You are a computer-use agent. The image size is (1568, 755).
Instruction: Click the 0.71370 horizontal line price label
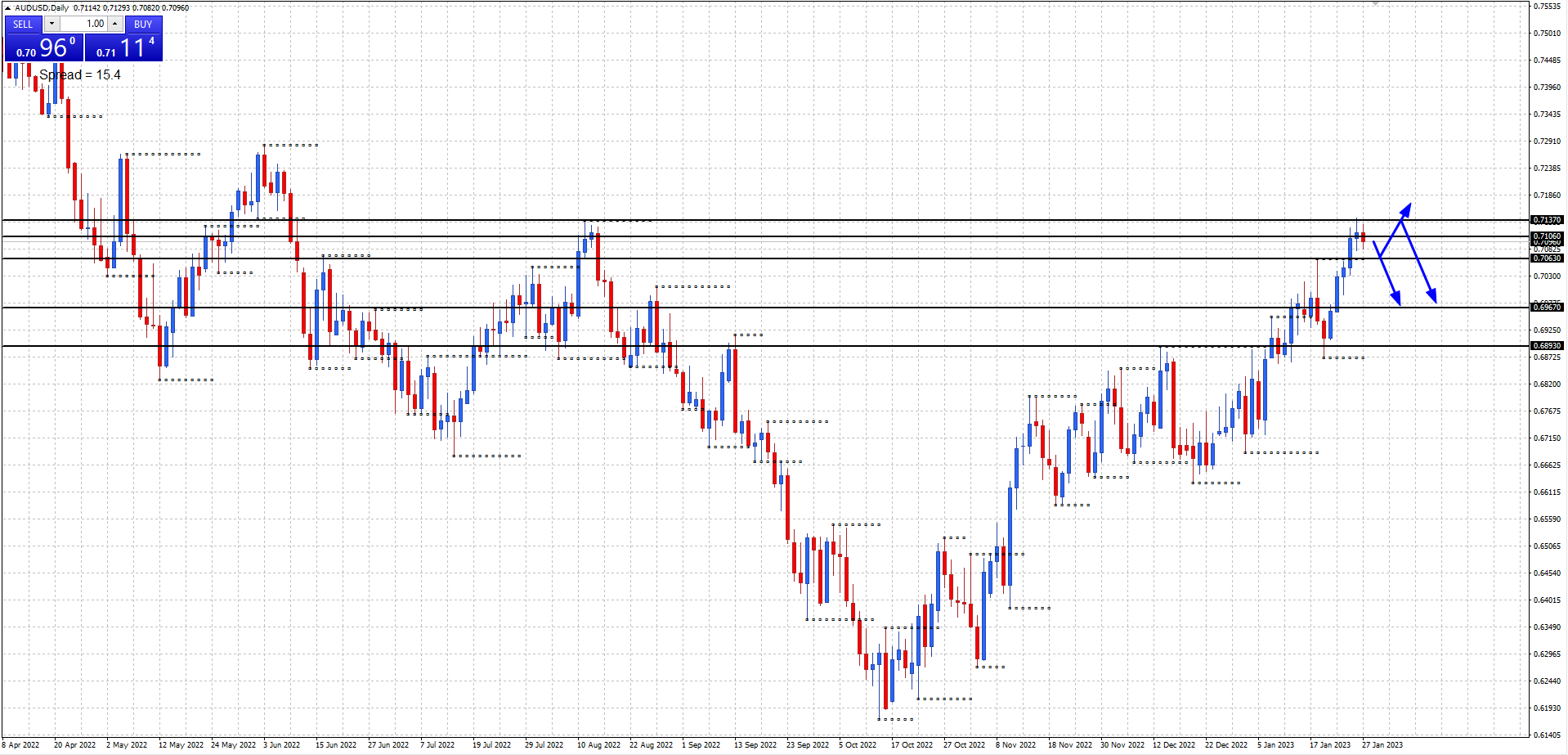point(1546,220)
